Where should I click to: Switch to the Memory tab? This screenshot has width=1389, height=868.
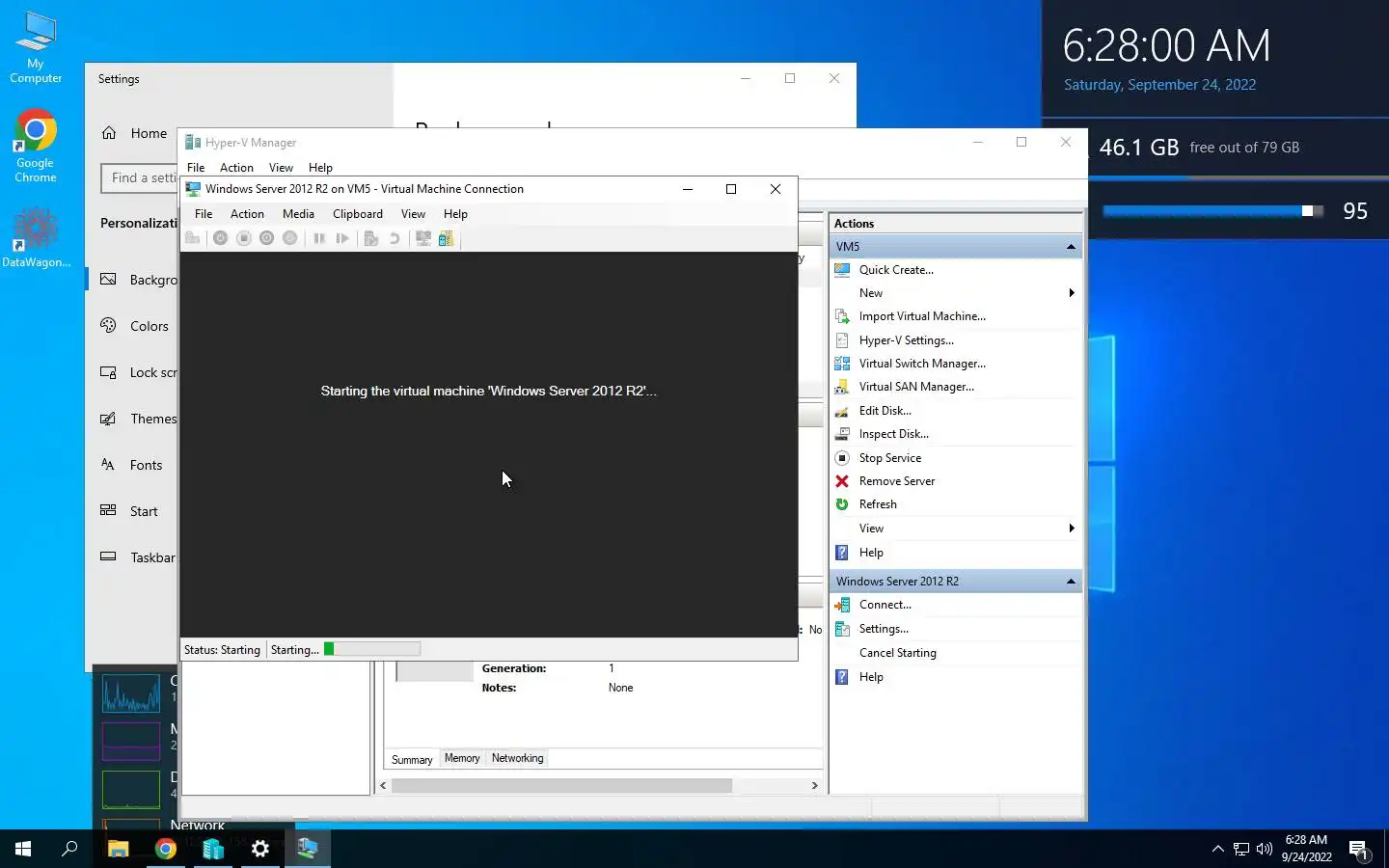462,758
